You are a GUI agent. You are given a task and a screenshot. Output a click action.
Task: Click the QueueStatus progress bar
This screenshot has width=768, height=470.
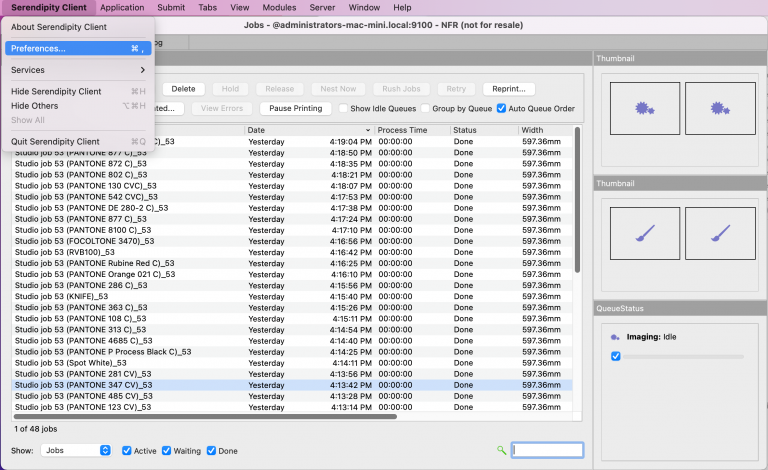click(683, 357)
